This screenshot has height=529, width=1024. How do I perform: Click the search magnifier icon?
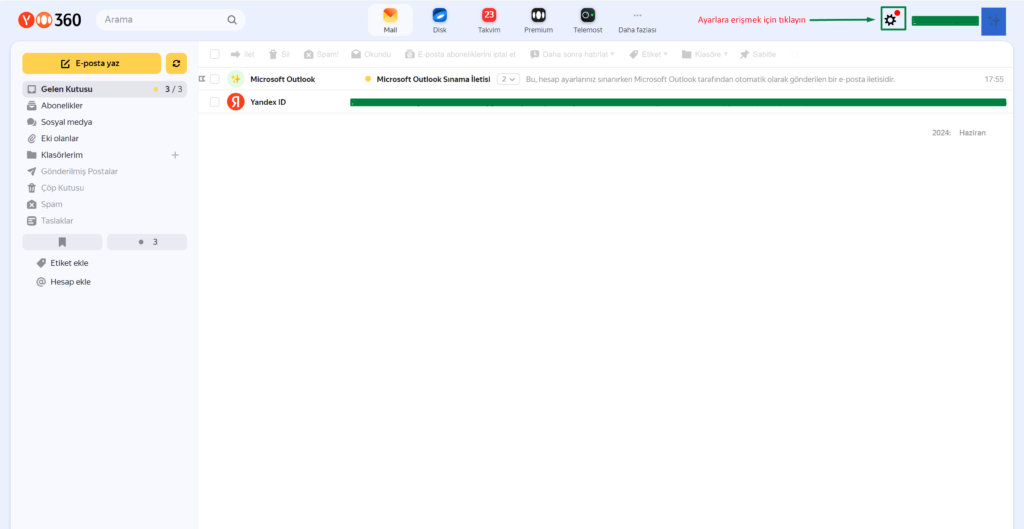(232, 19)
